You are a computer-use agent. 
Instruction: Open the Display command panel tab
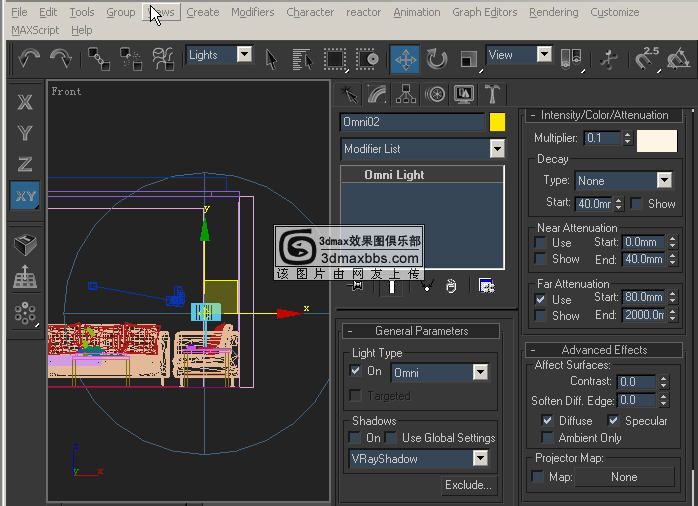(464, 94)
